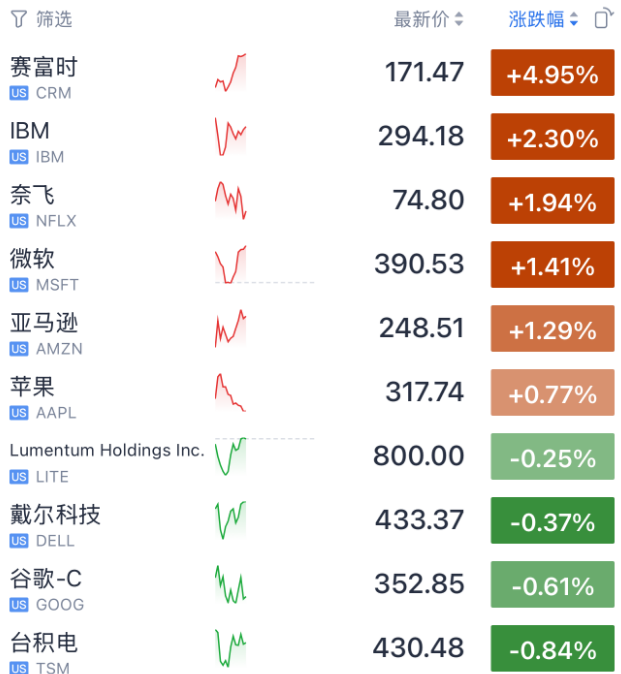
Task: Click US market tag beside GOOG
Action: coord(19,605)
